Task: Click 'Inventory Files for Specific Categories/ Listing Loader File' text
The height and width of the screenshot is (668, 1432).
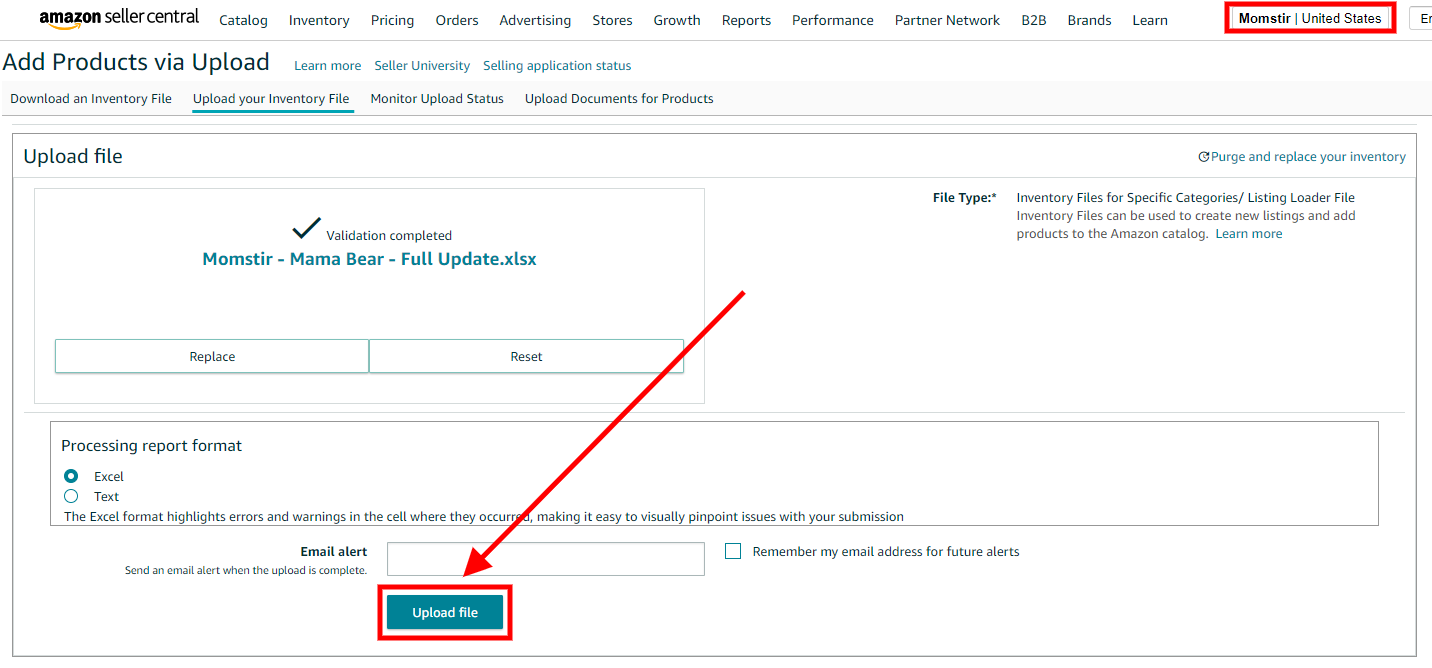Action: click(x=1186, y=198)
